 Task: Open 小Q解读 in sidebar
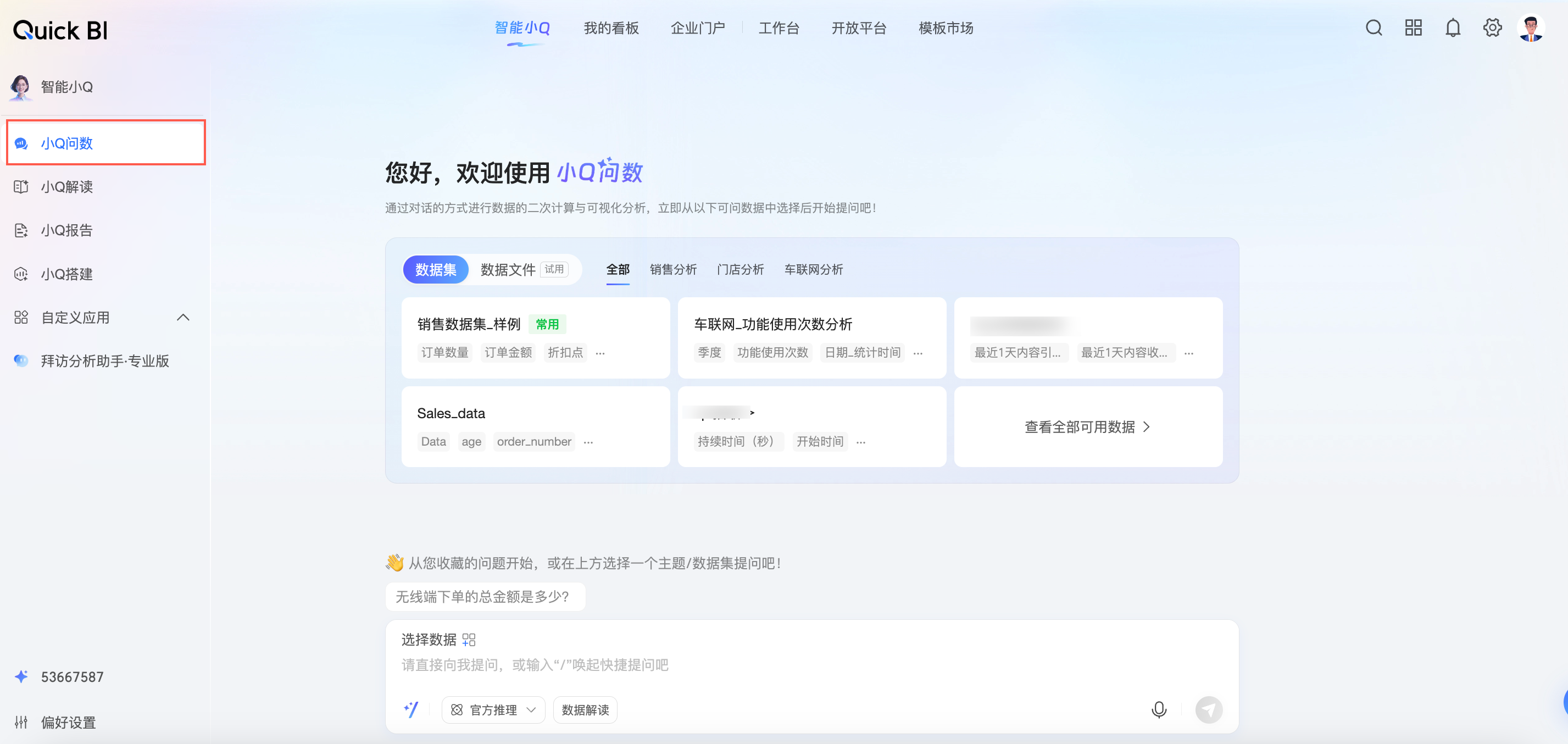(x=106, y=187)
